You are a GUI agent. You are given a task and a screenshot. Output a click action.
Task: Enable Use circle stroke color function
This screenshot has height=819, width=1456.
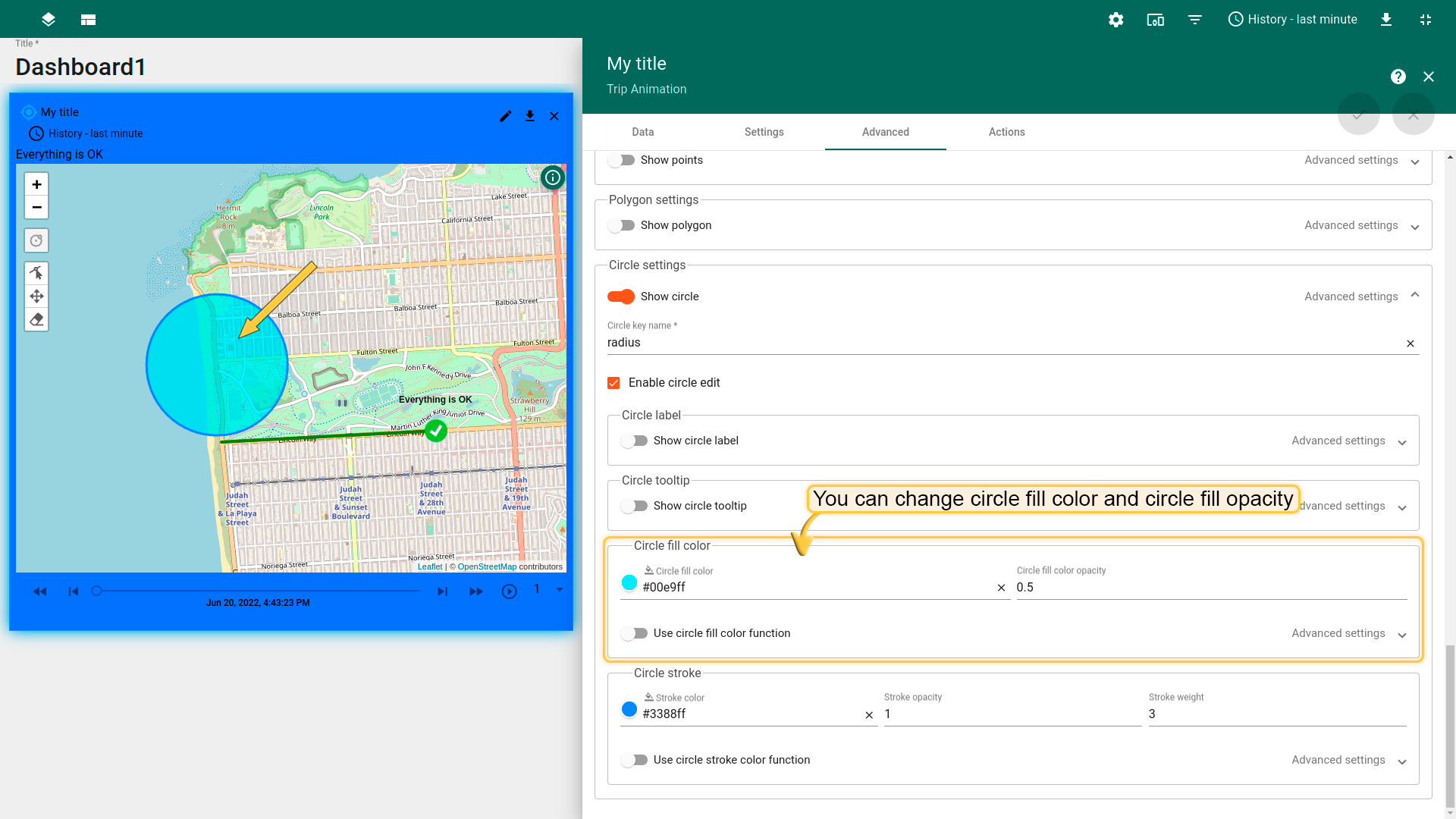[x=634, y=760]
